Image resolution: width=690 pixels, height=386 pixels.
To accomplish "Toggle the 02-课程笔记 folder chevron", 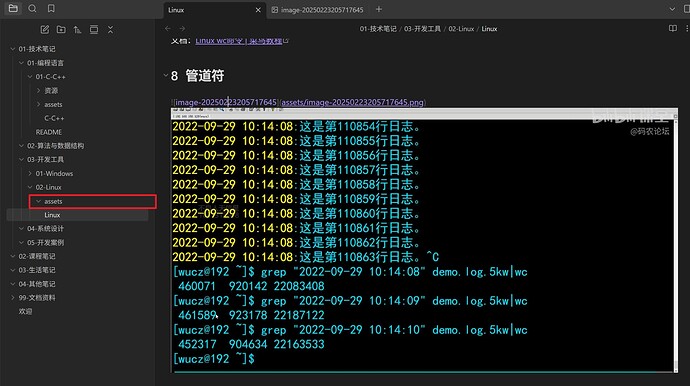I will [x=13, y=256].
